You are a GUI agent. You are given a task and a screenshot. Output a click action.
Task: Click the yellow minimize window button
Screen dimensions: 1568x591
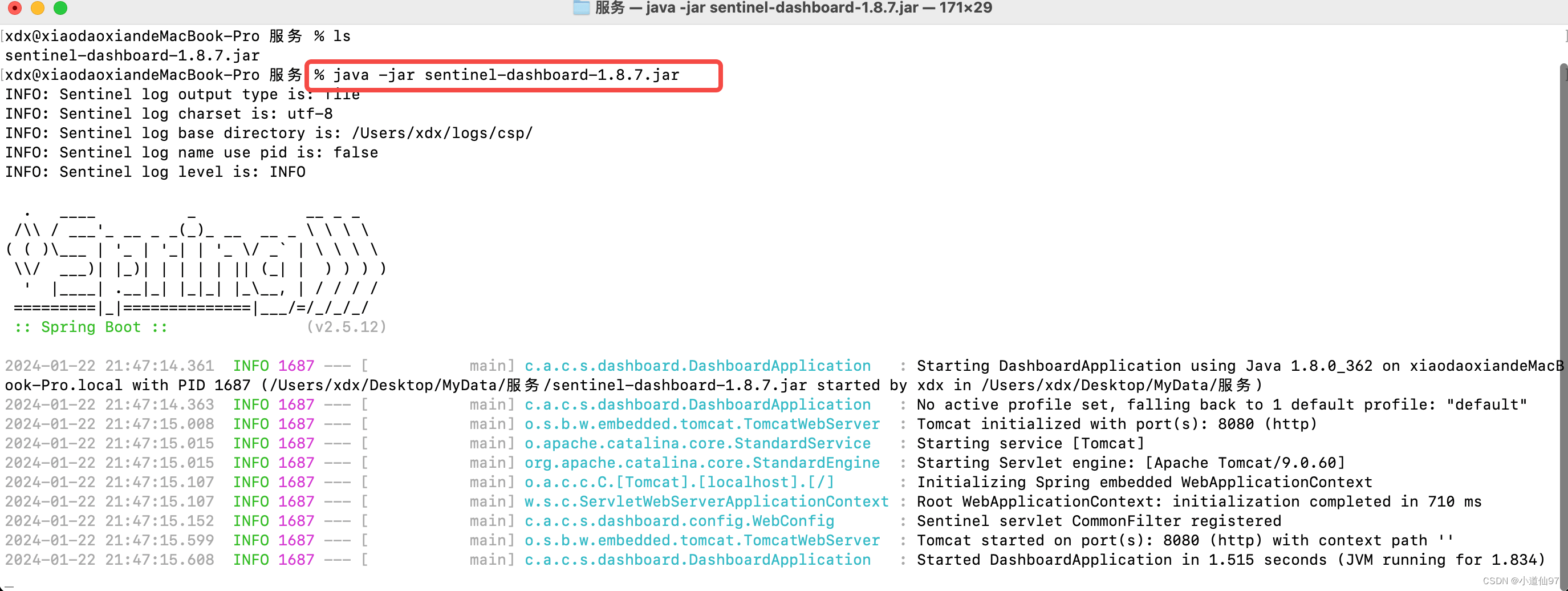38,8
